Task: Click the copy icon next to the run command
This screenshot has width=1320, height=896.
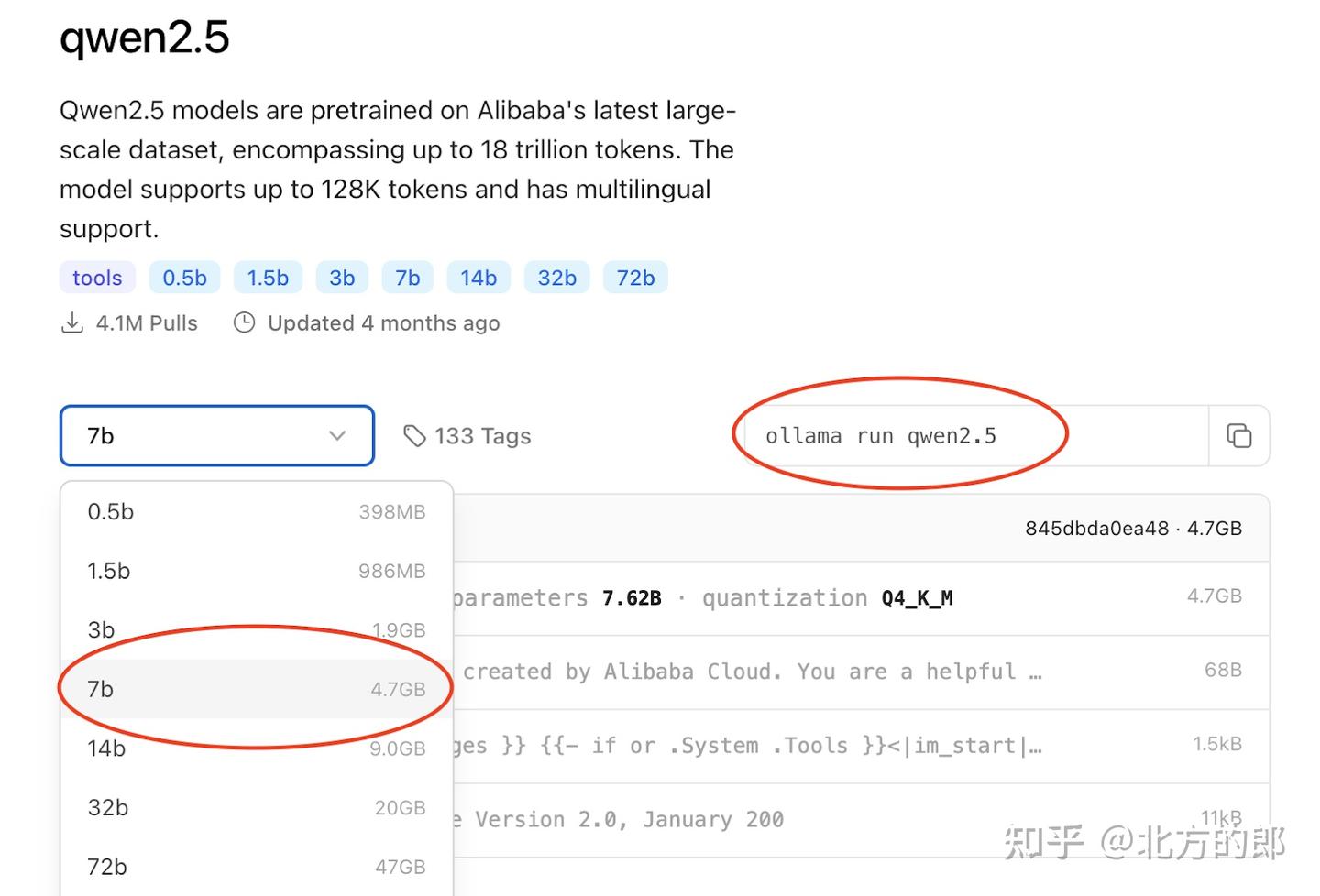Action: 1239,436
